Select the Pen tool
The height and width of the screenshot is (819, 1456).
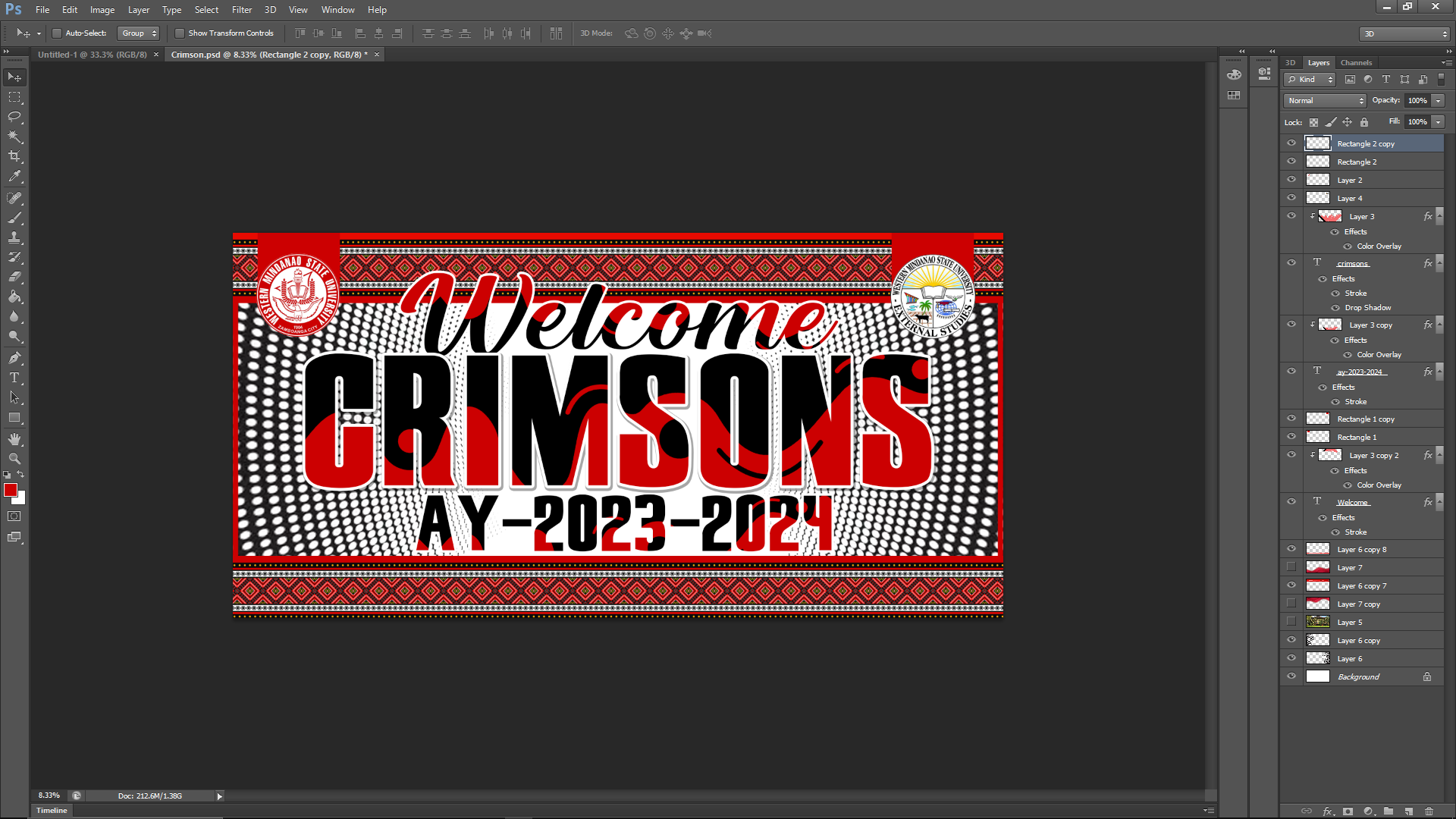[14, 358]
